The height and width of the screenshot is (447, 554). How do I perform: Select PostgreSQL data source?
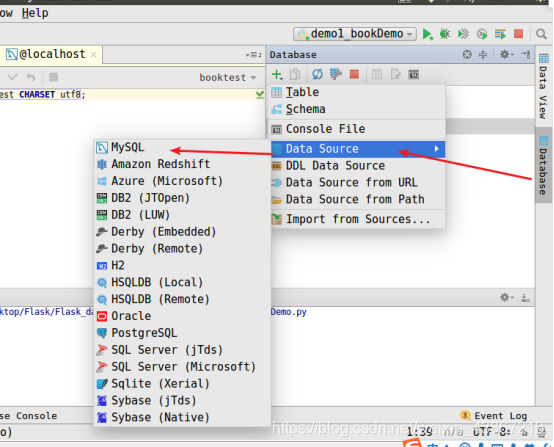click(182, 333)
